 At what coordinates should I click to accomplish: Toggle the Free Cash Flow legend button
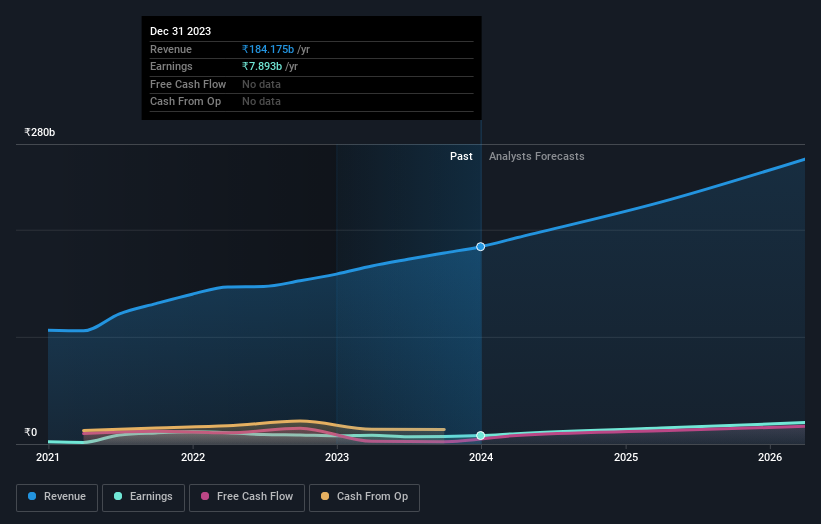click(x=247, y=497)
